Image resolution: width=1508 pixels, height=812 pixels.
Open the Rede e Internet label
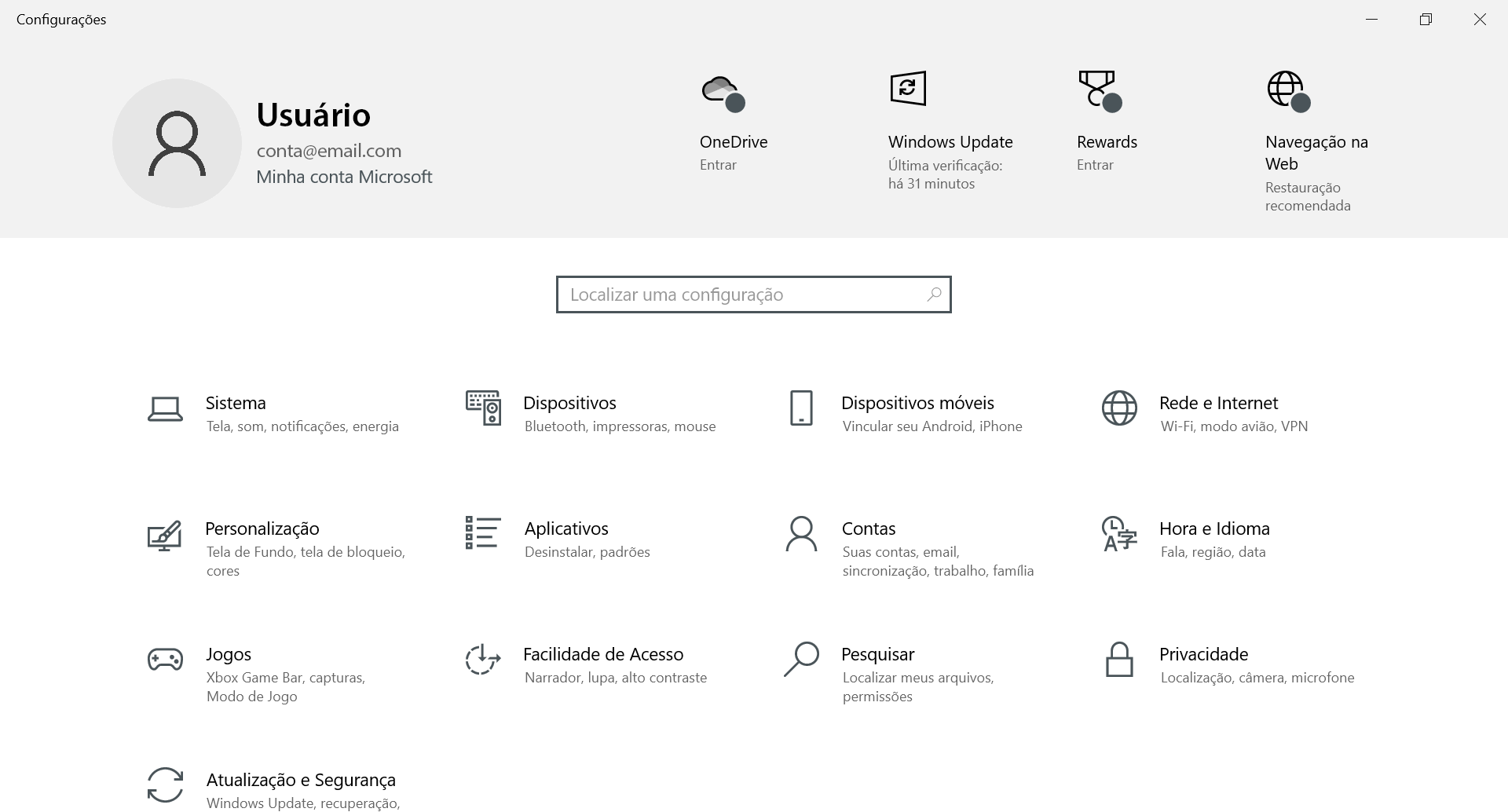1218,403
